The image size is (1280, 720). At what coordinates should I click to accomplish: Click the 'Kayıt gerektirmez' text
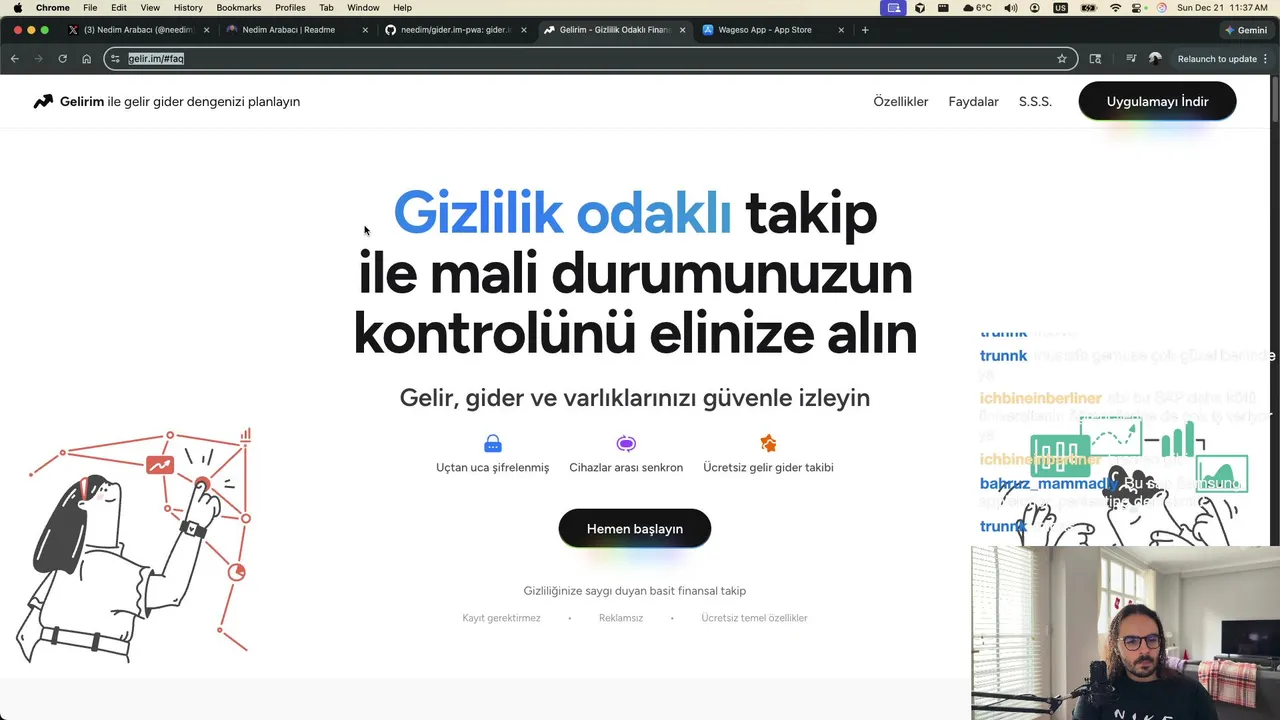pos(501,618)
